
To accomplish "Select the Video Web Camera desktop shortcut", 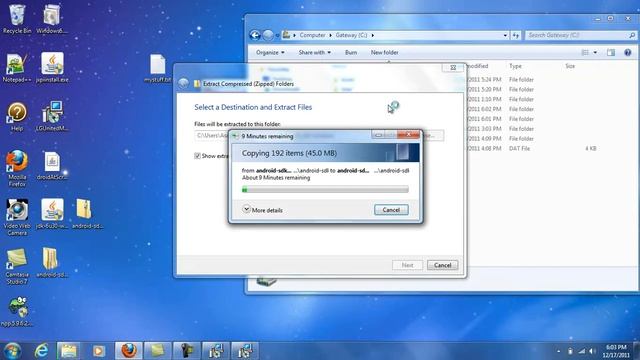I will click(17, 217).
